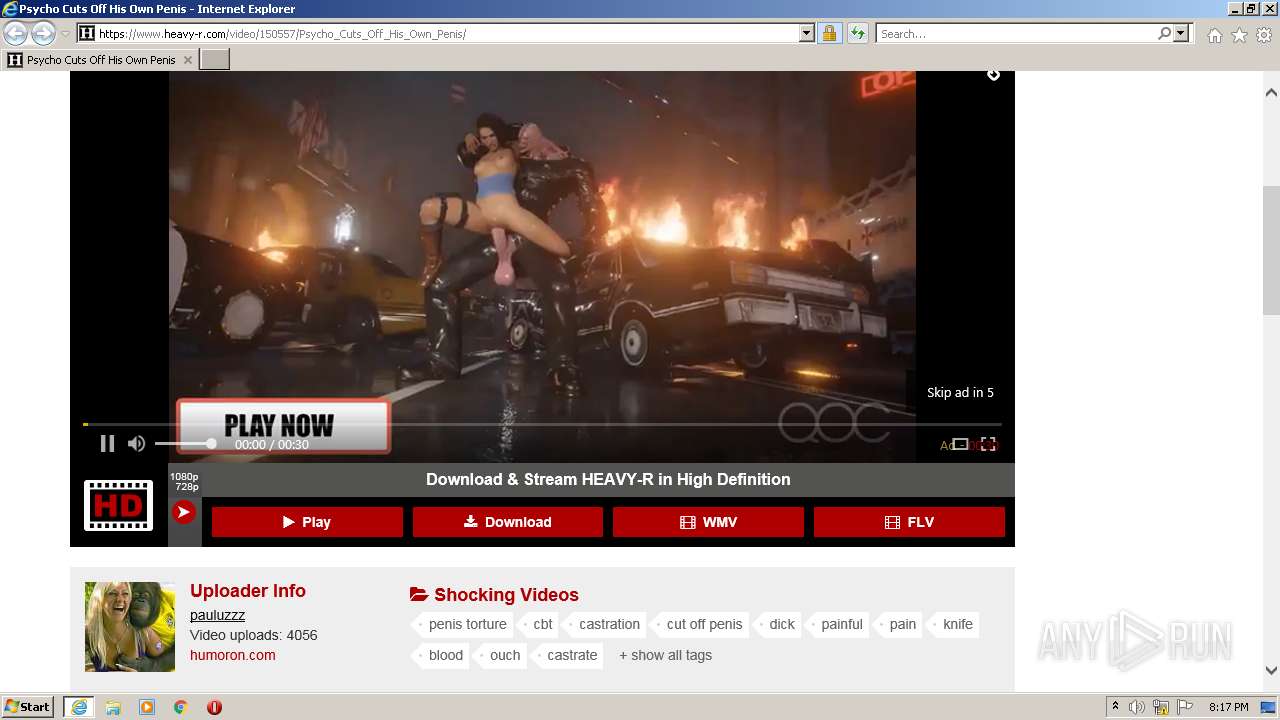The height and width of the screenshot is (720, 1280).
Task: Click the search magnifier icon
Action: pyautogui.click(x=1164, y=34)
